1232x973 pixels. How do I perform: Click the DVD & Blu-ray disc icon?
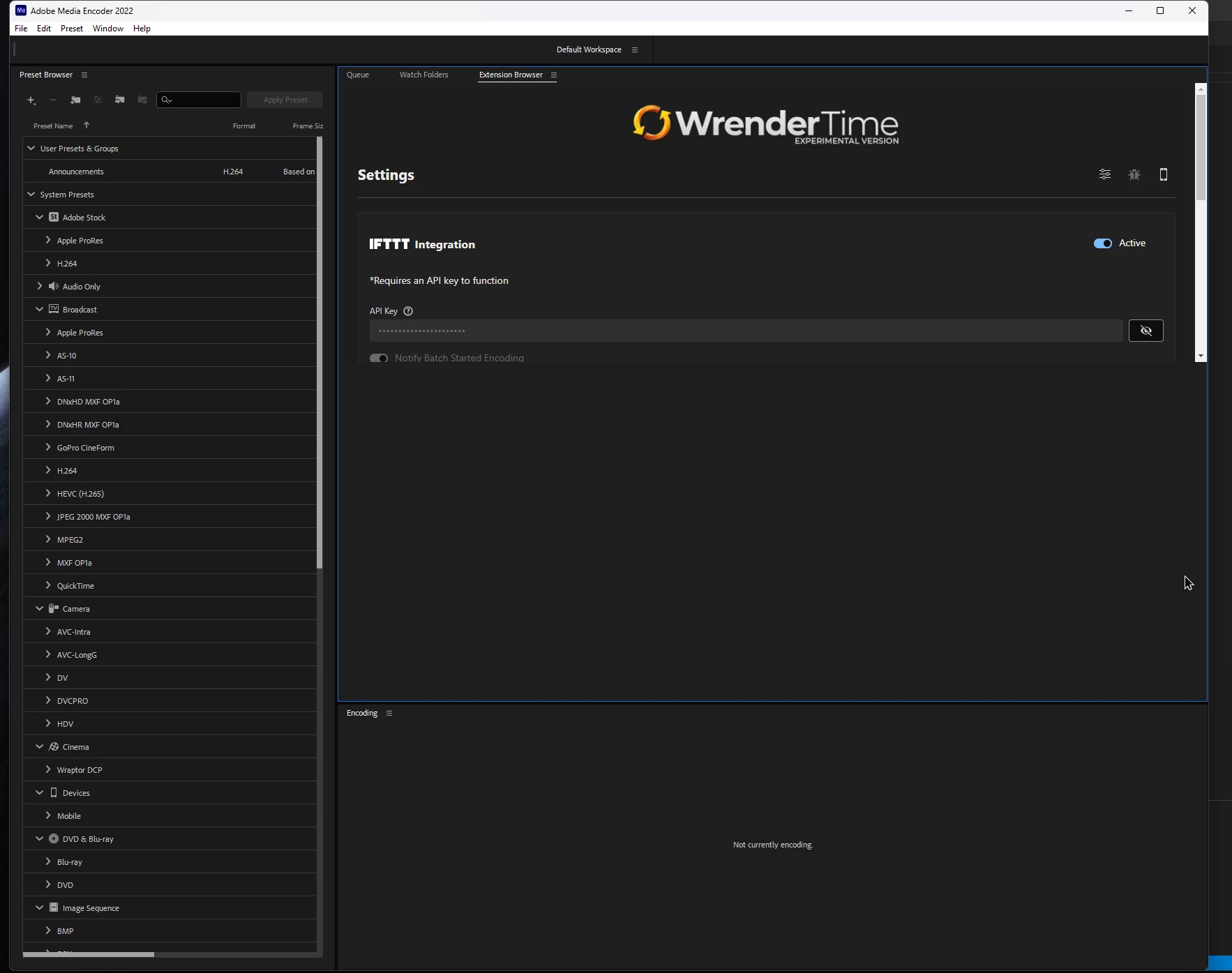tap(54, 838)
